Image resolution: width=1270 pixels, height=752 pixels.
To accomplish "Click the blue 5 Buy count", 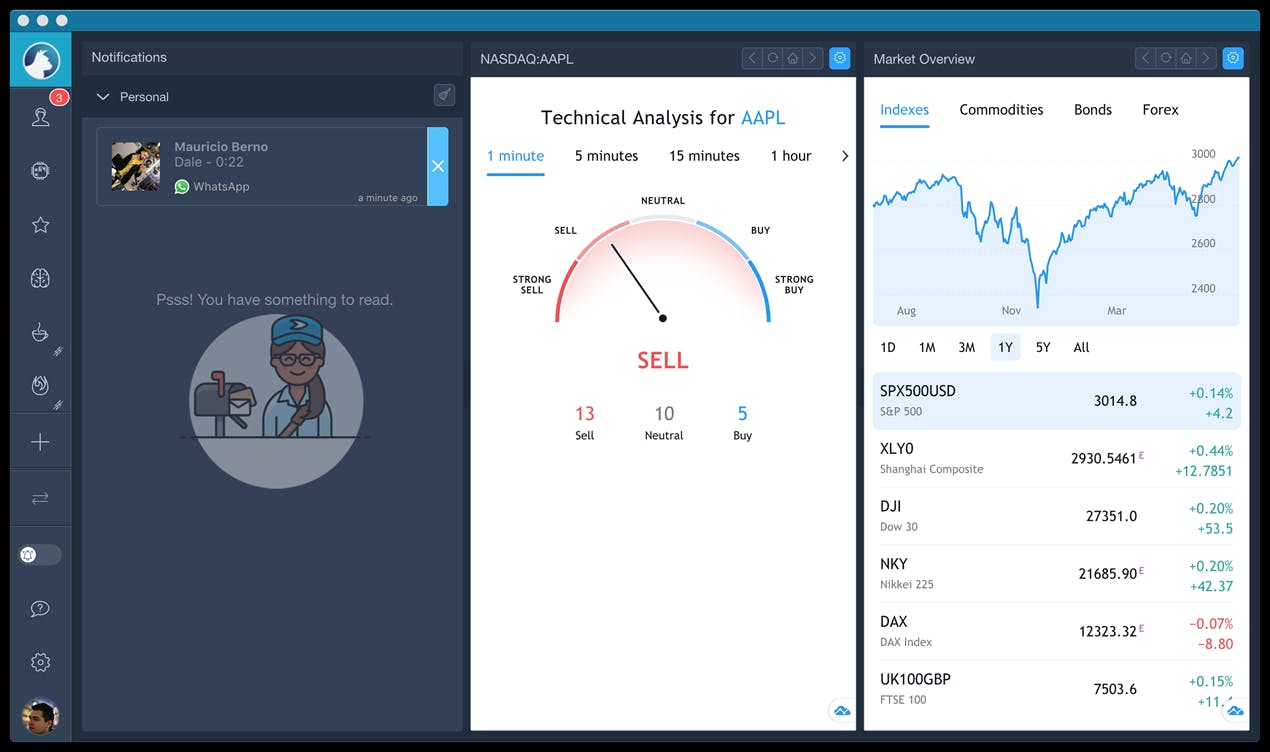I will [x=742, y=414].
